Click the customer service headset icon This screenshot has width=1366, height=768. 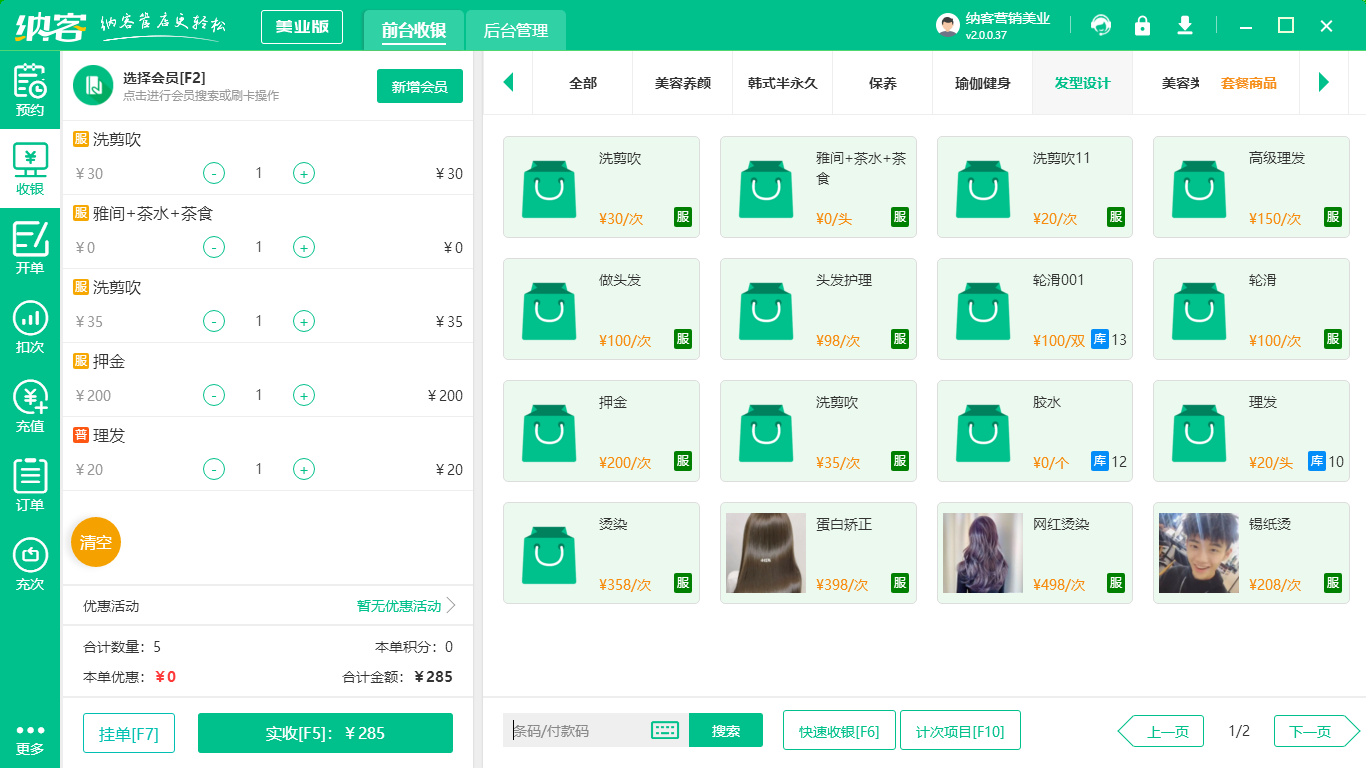[1101, 25]
